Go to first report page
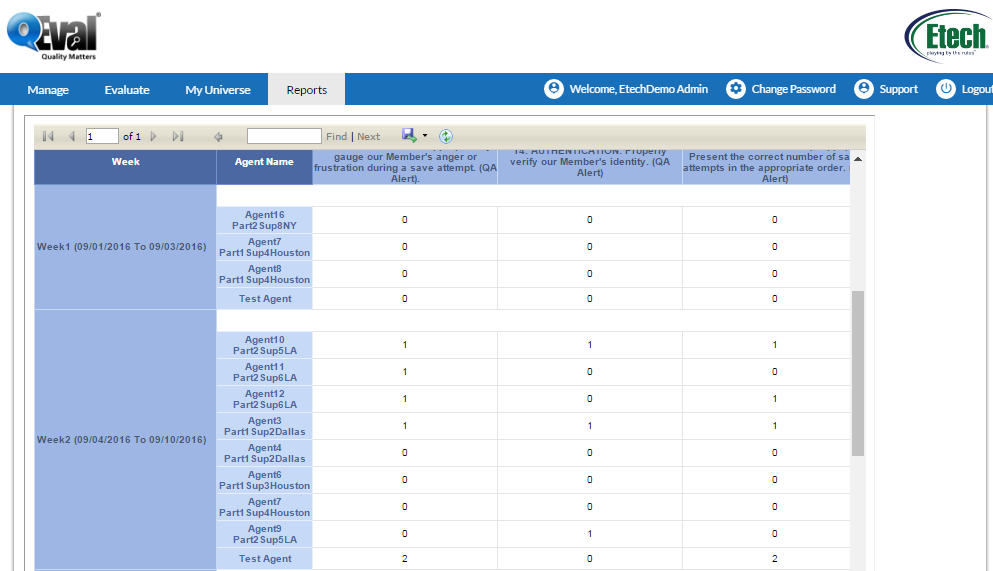 pos(48,136)
